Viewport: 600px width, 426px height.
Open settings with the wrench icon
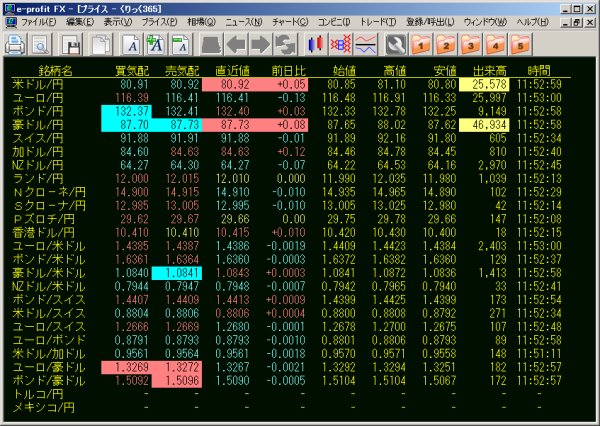coord(396,45)
